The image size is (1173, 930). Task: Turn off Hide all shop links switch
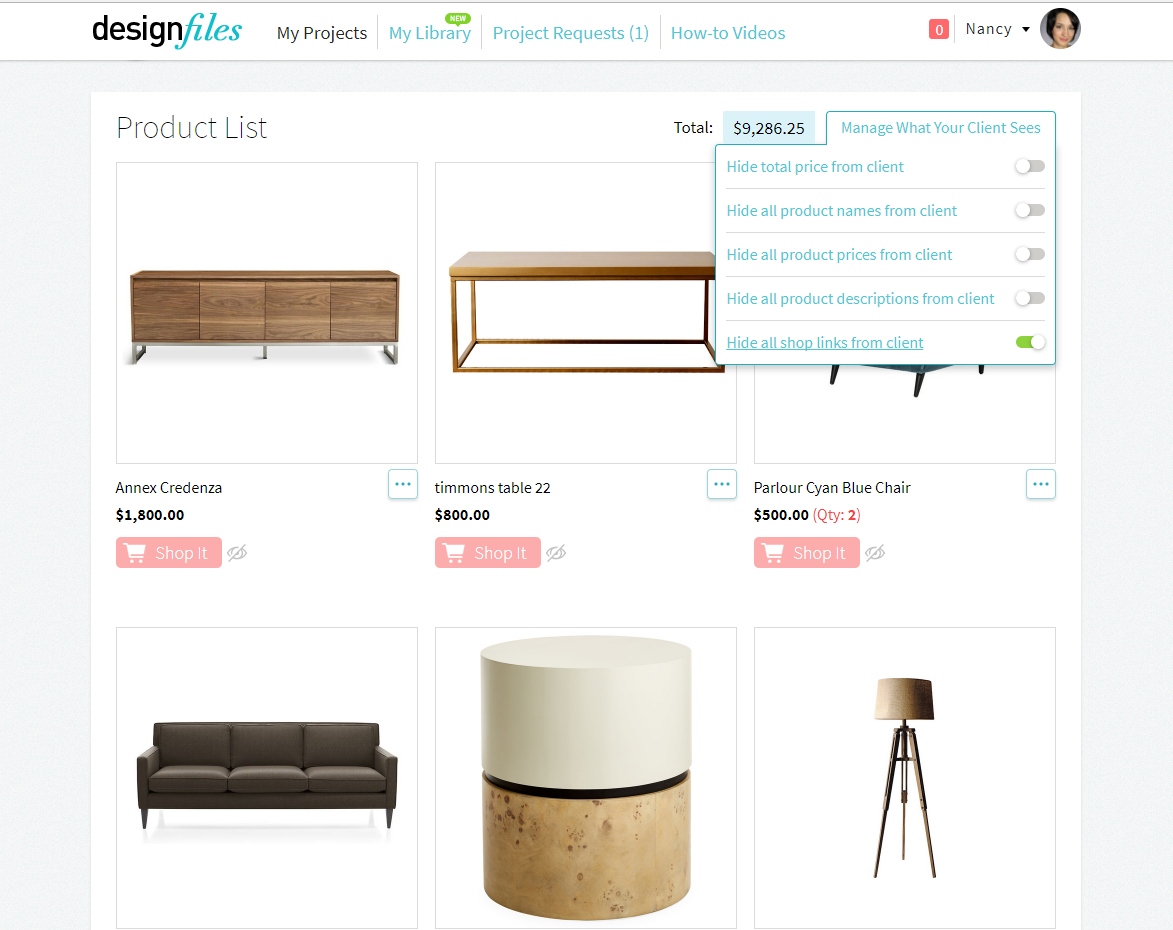point(1030,342)
